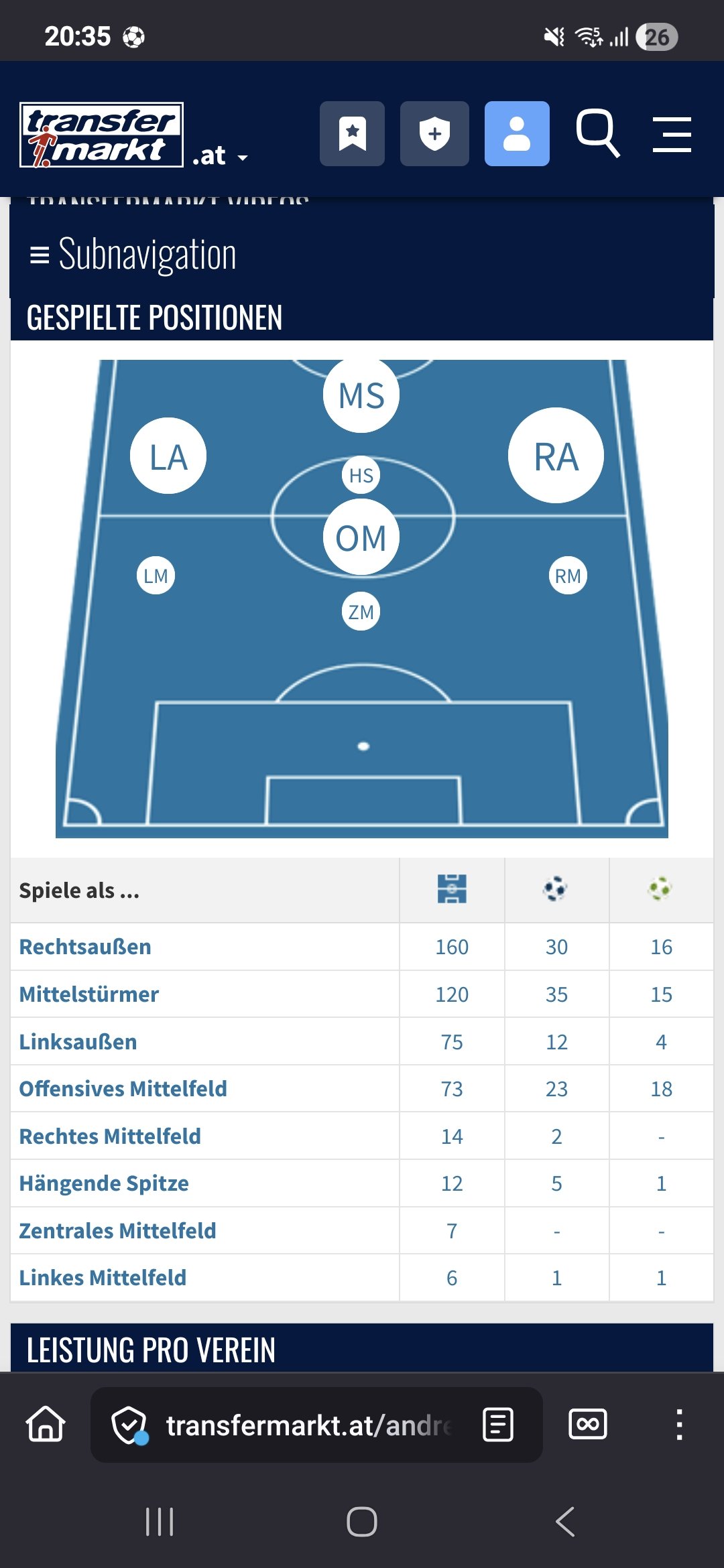The height and width of the screenshot is (1568, 724).
Task: Open browser three-dot menu
Action: pyautogui.click(x=679, y=1425)
